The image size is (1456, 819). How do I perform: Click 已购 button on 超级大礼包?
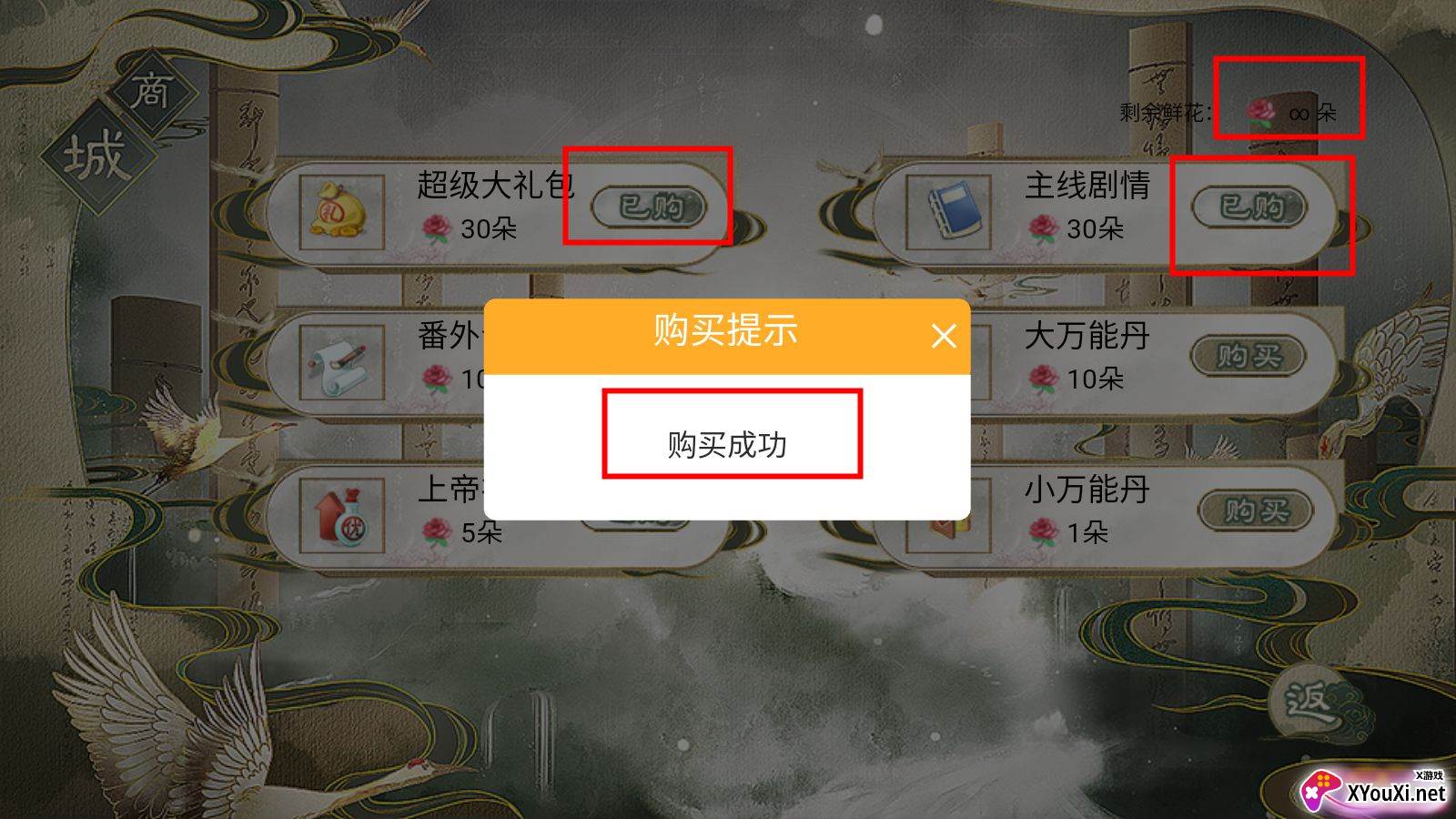tap(650, 207)
